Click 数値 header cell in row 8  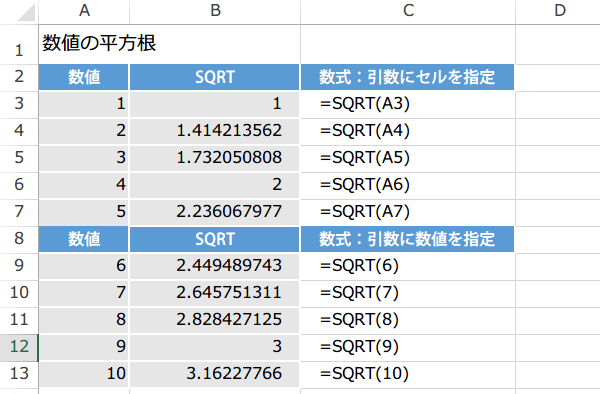click(x=83, y=239)
